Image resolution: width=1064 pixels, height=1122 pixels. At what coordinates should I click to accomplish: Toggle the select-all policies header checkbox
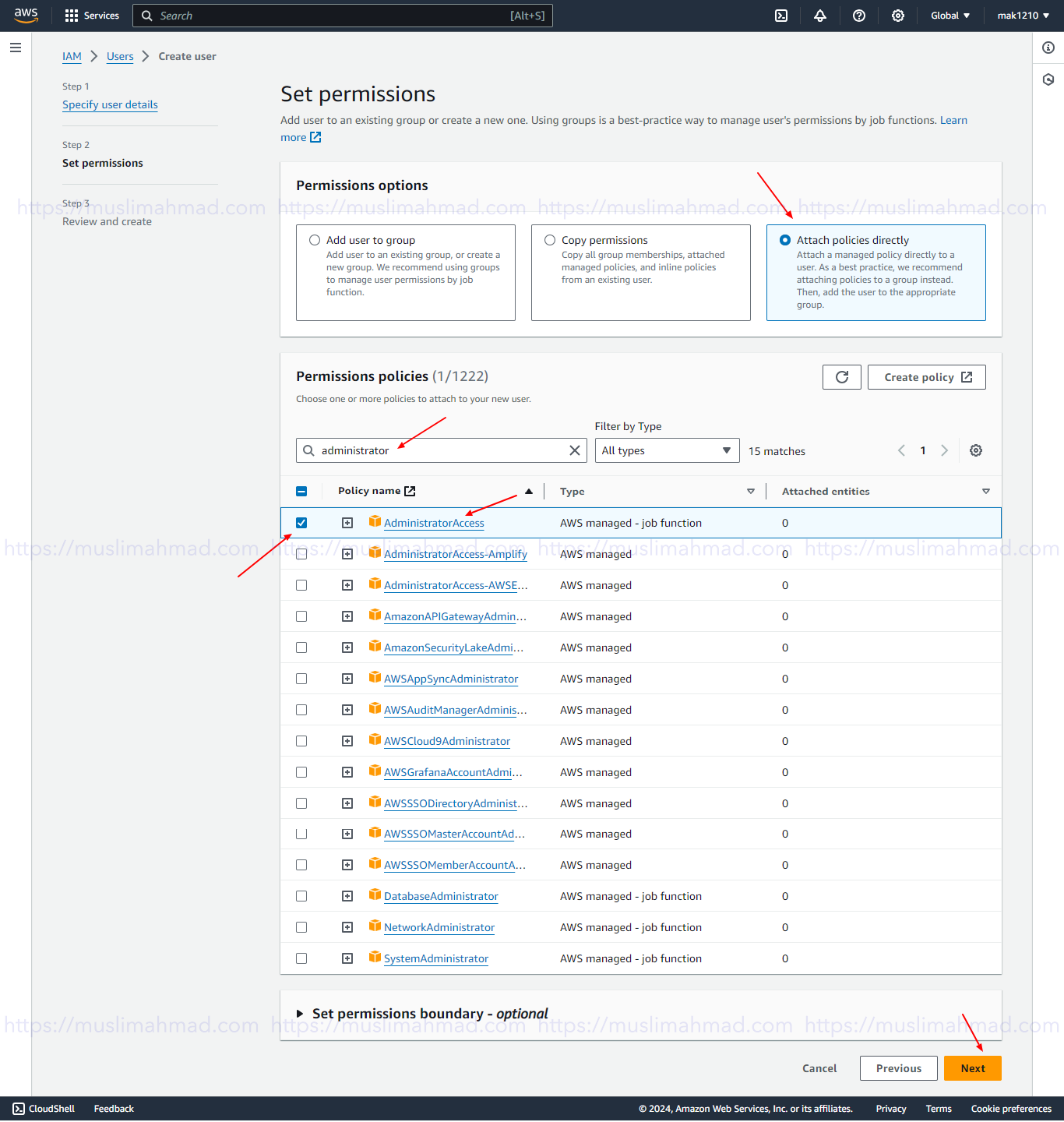point(301,492)
